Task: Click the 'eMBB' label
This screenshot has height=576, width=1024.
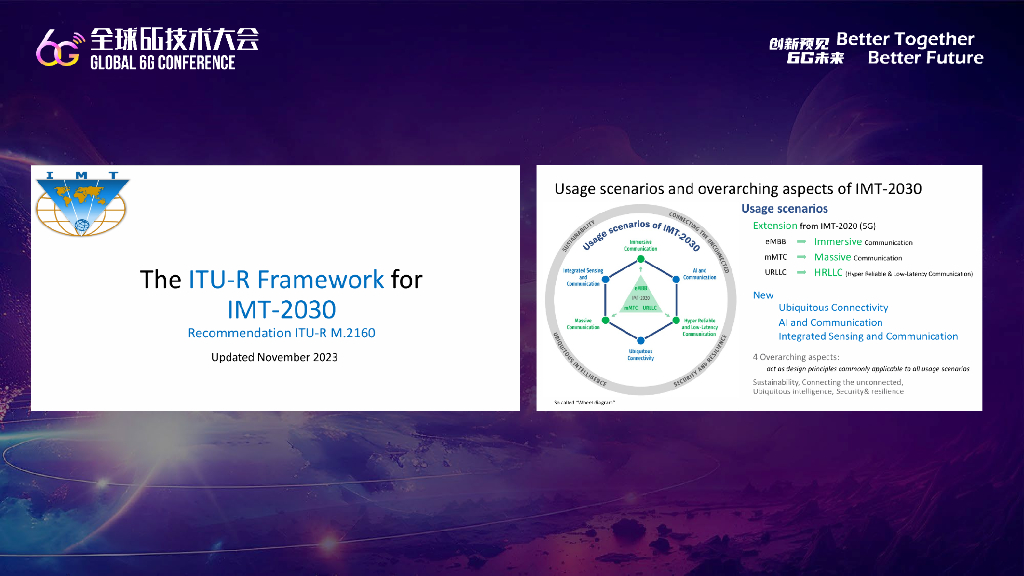Action: tap(775, 242)
